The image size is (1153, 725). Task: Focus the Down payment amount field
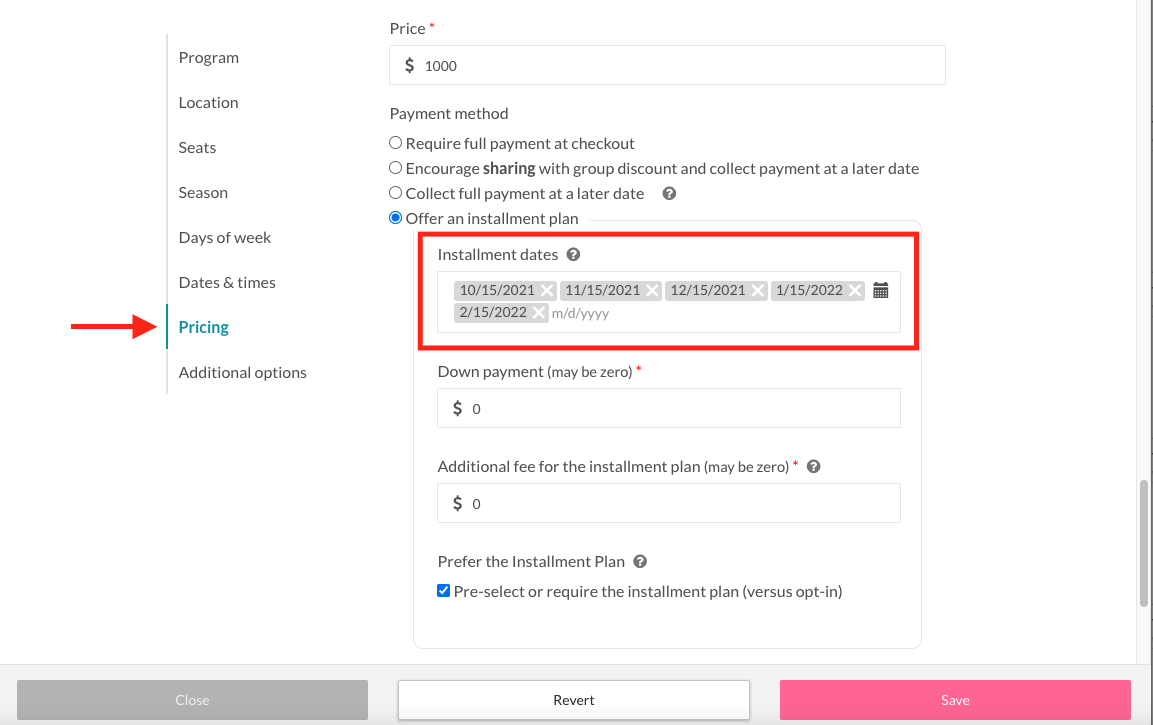click(x=680, y=409)
